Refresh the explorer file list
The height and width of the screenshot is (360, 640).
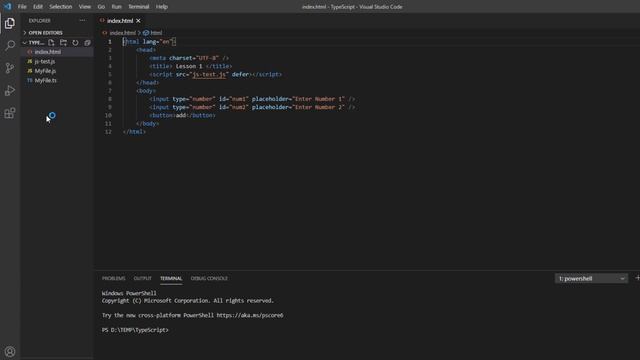[x=75, y=42]
